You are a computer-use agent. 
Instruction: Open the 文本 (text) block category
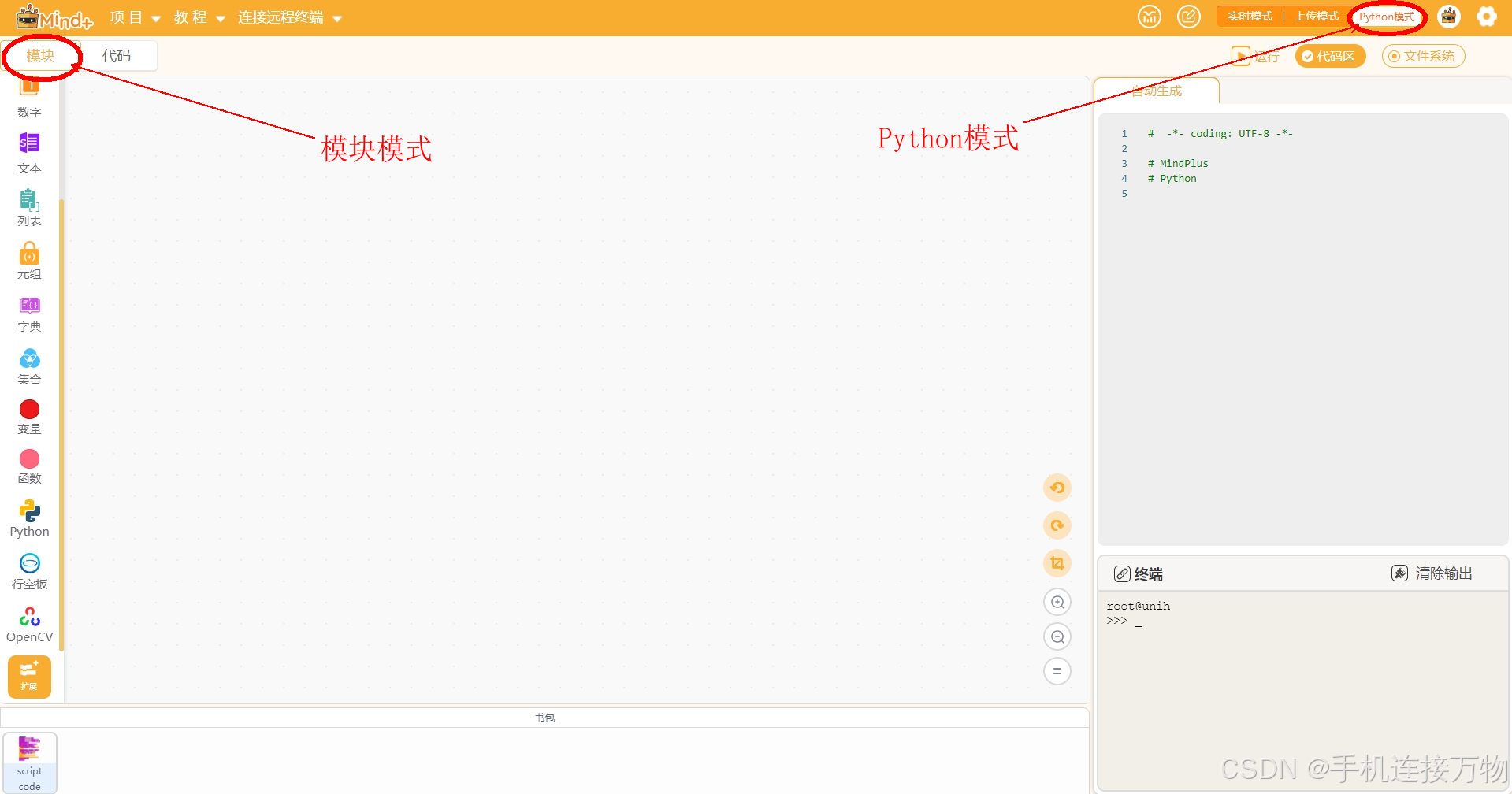(x=29, y=154)
